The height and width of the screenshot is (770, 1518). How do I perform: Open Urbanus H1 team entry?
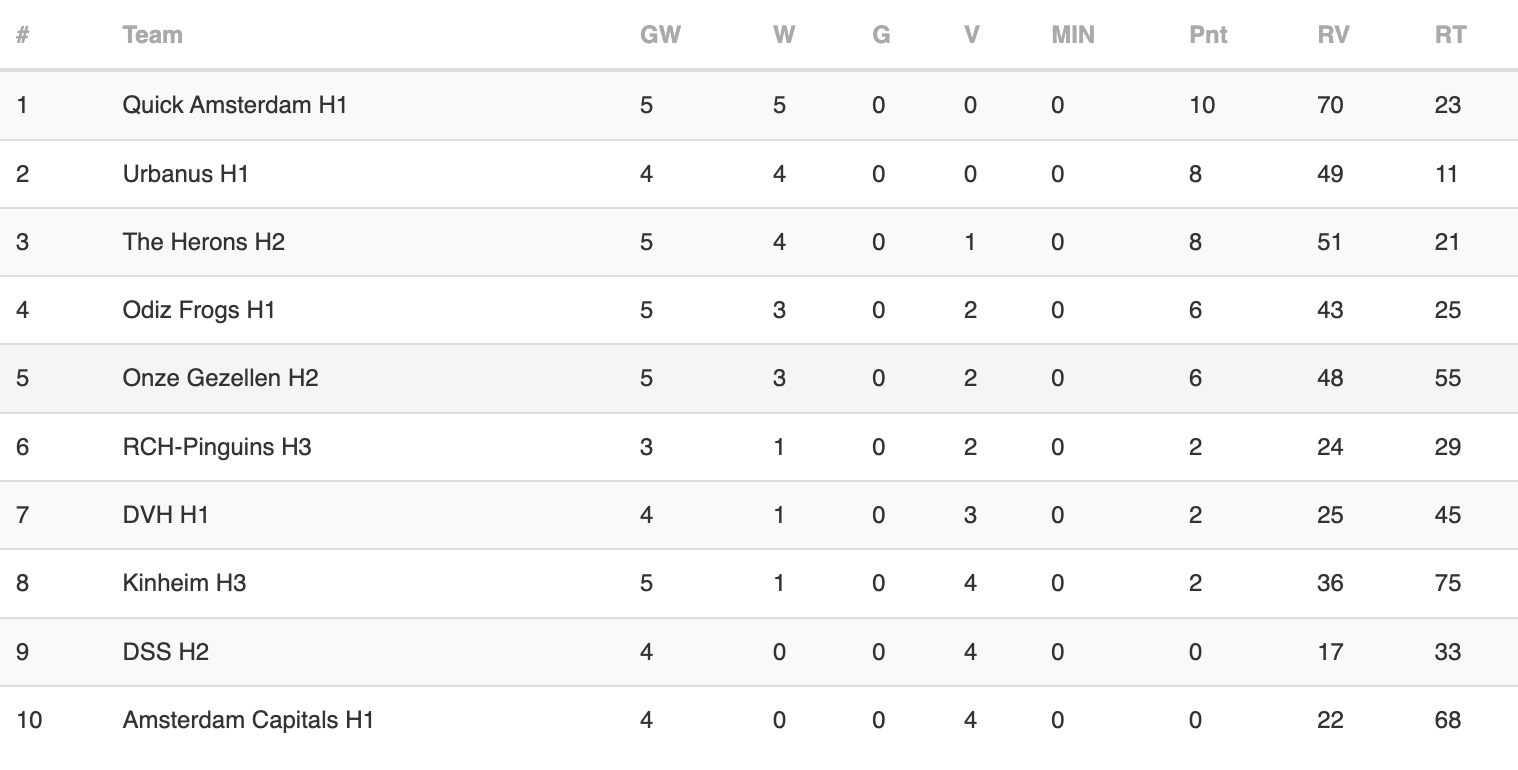pos(185,174)
